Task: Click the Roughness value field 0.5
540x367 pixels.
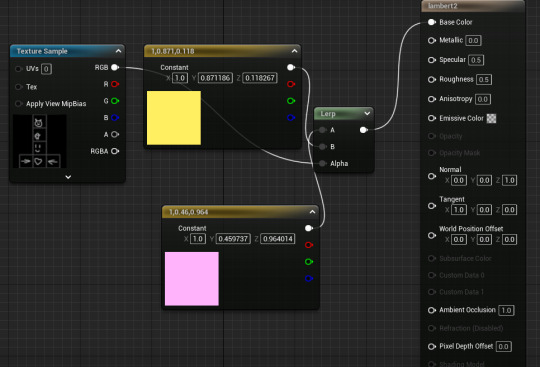Action: click(484, 80)
